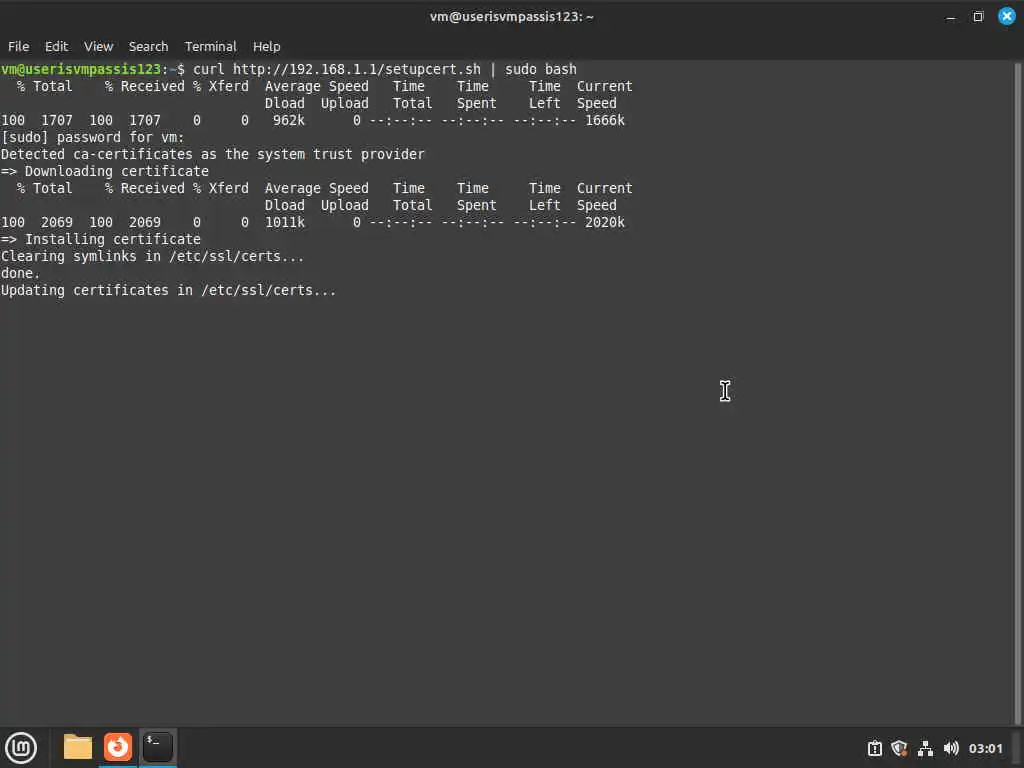Click the window title vm@userisvmpassis123

click(511, 16)
